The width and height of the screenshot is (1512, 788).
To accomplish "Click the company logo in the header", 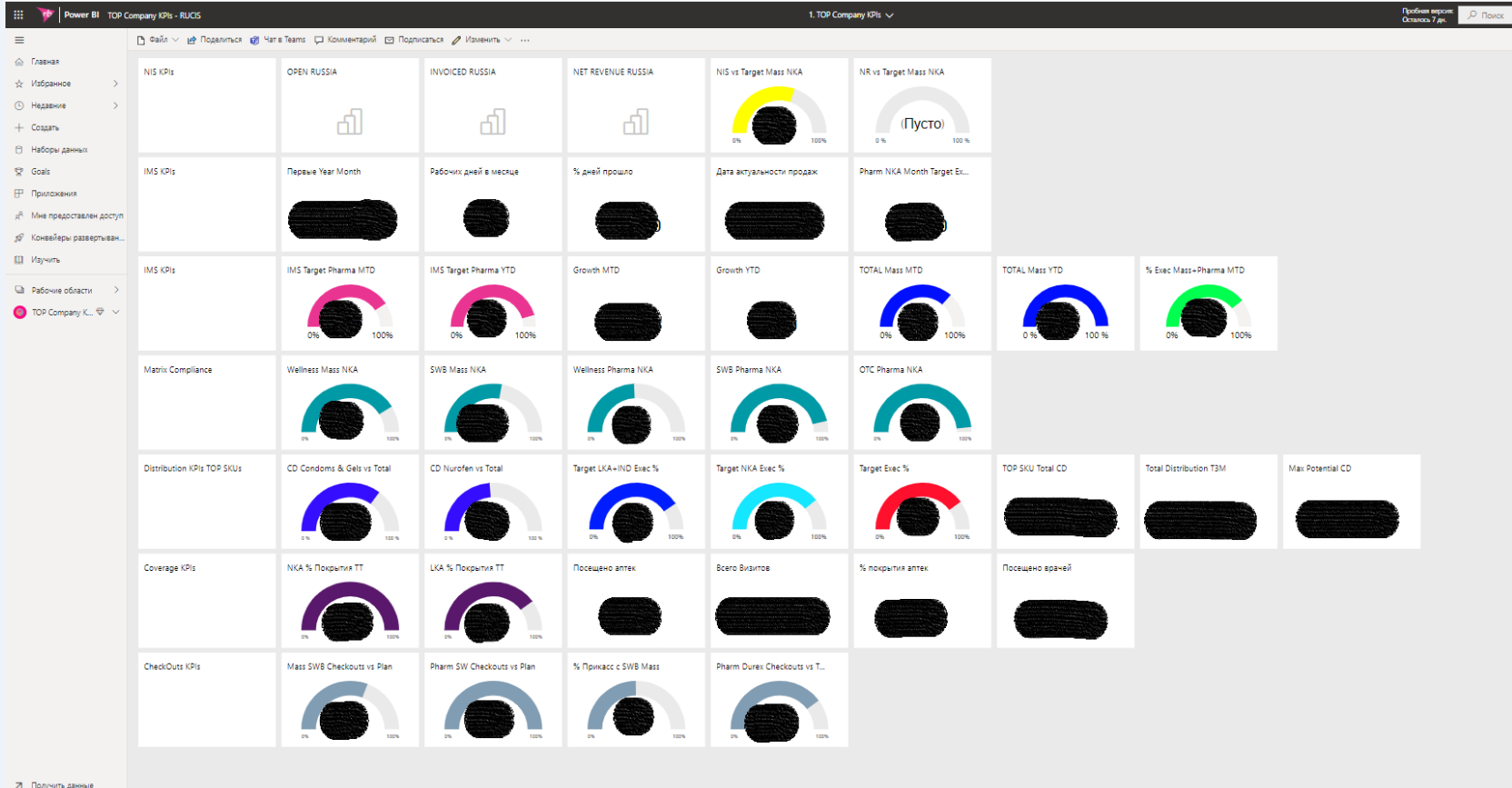I will [x=45, y=15].
